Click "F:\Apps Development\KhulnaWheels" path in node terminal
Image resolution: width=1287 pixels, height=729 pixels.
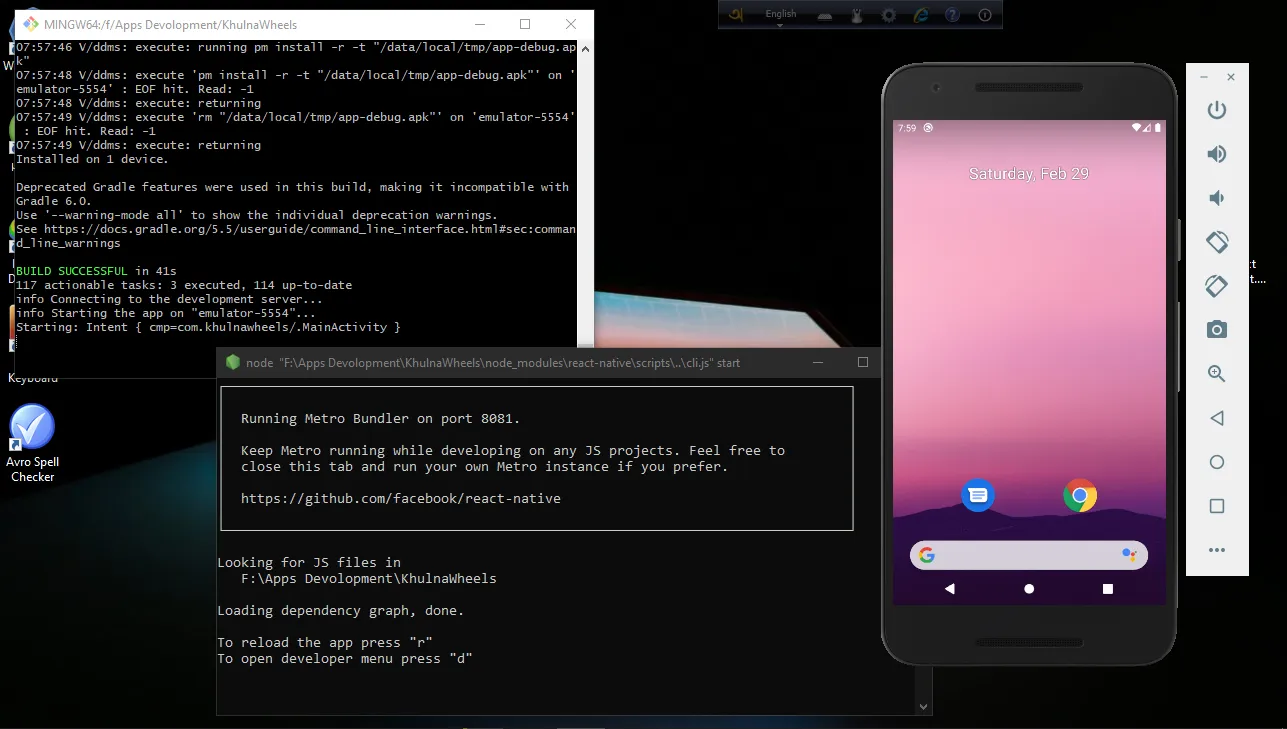pos(369,578)
